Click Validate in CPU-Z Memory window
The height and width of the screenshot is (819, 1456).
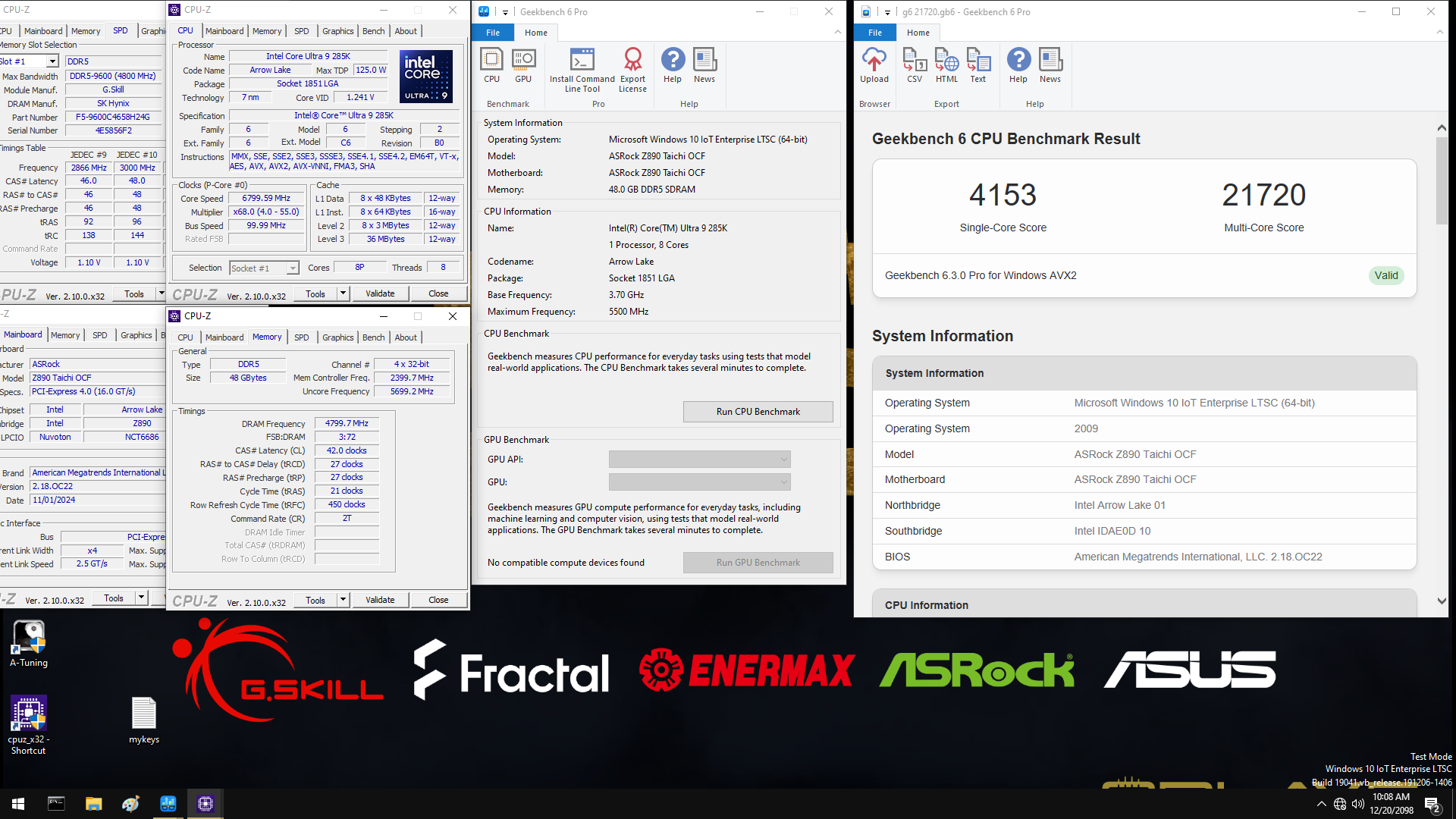click(x=380, y=600)
